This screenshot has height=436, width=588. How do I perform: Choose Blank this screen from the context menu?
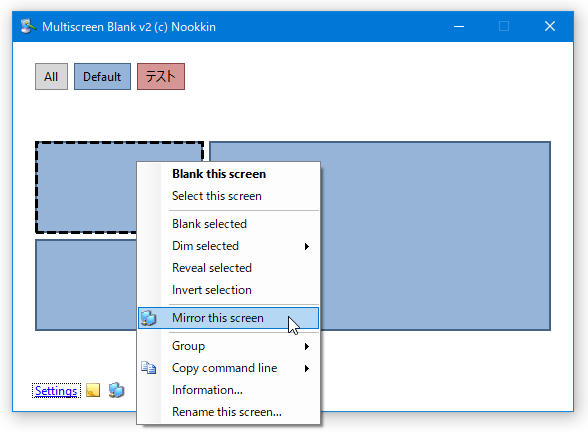(228, 174)
